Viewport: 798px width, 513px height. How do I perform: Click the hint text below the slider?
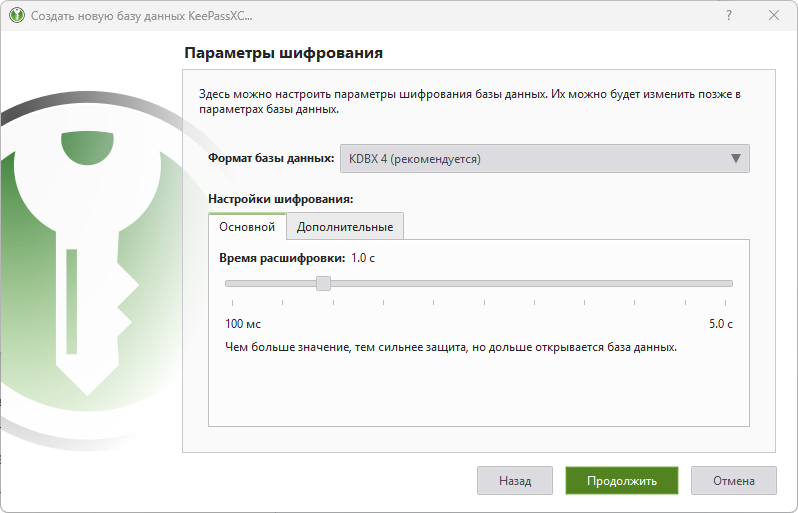pos(452,347)
